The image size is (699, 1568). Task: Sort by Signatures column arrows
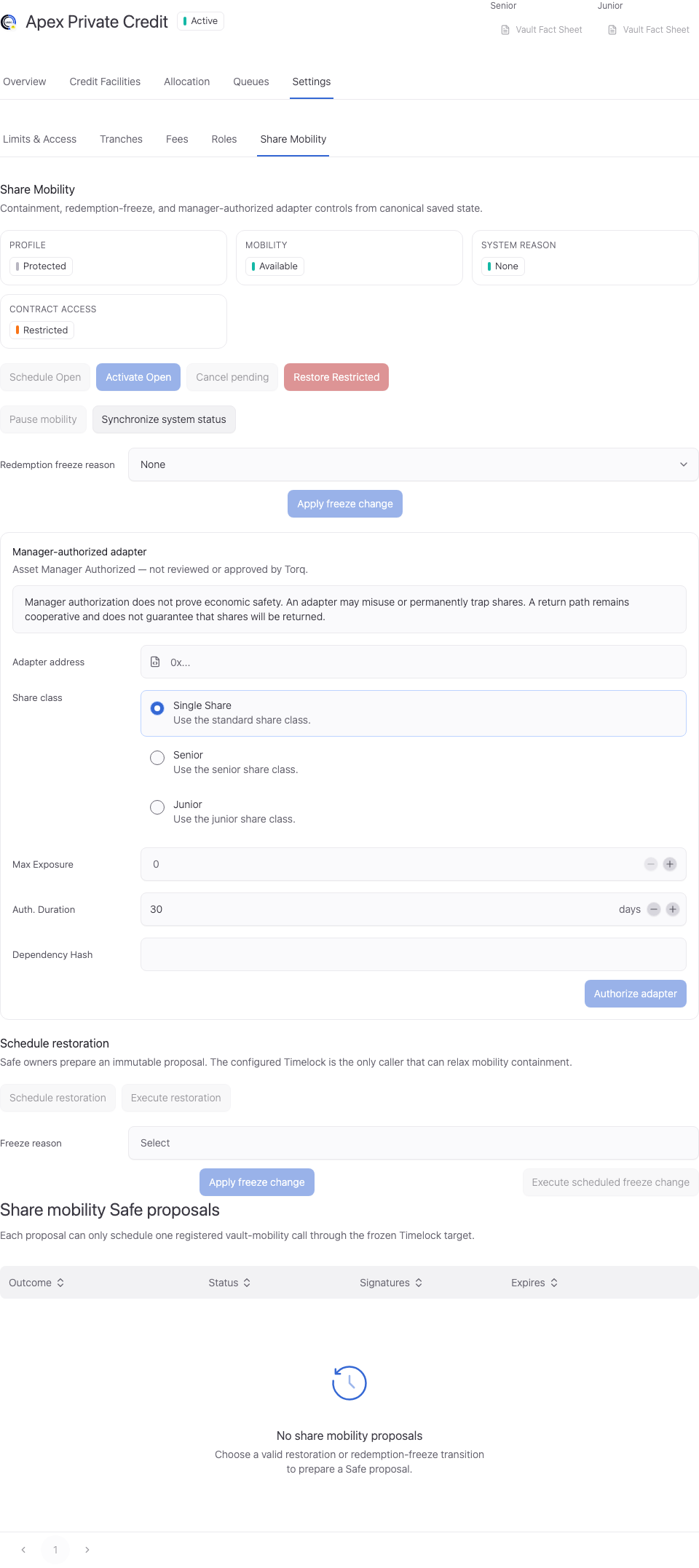coord(419,1283)
